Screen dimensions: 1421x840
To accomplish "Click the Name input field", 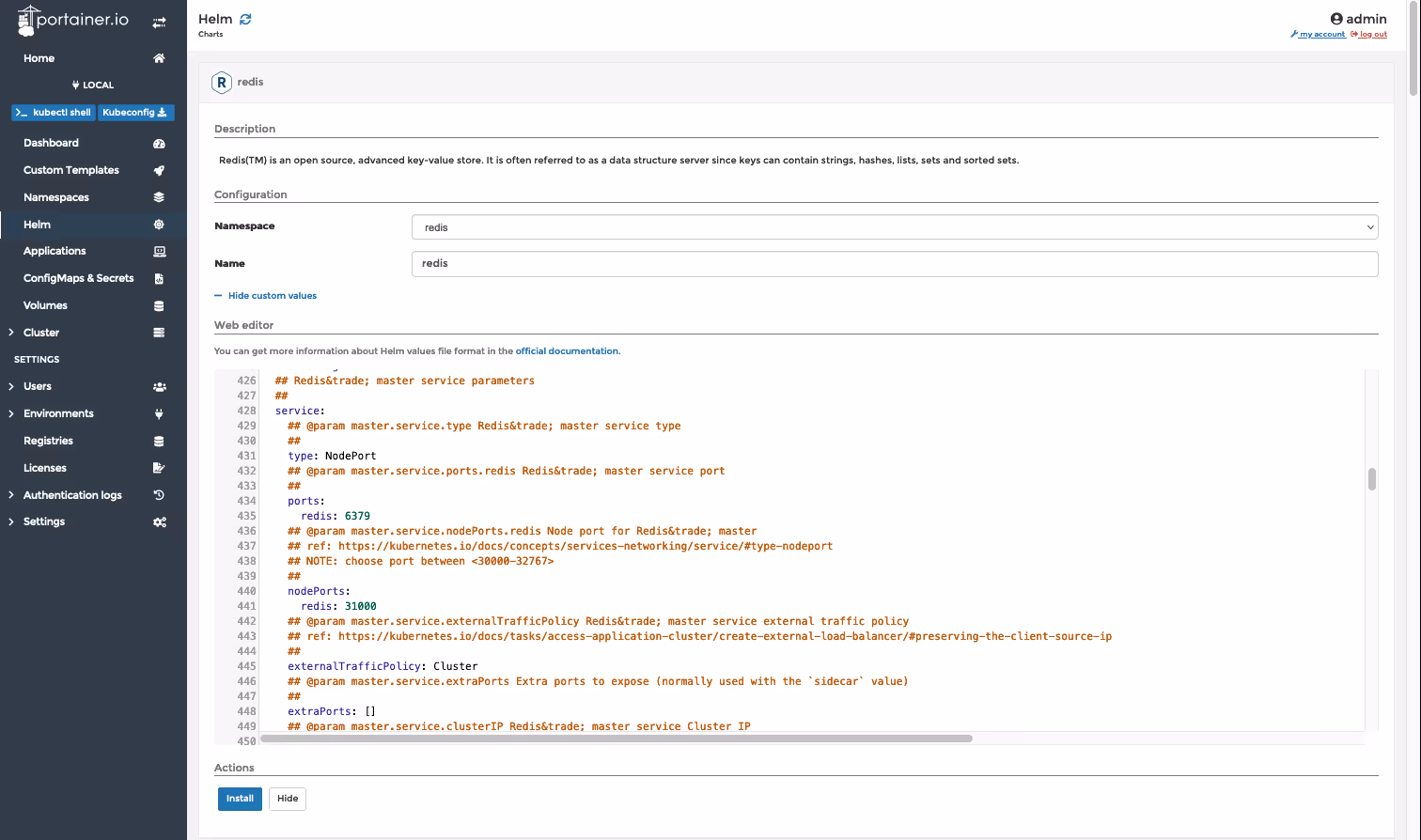I will click(x=895, y=264).
